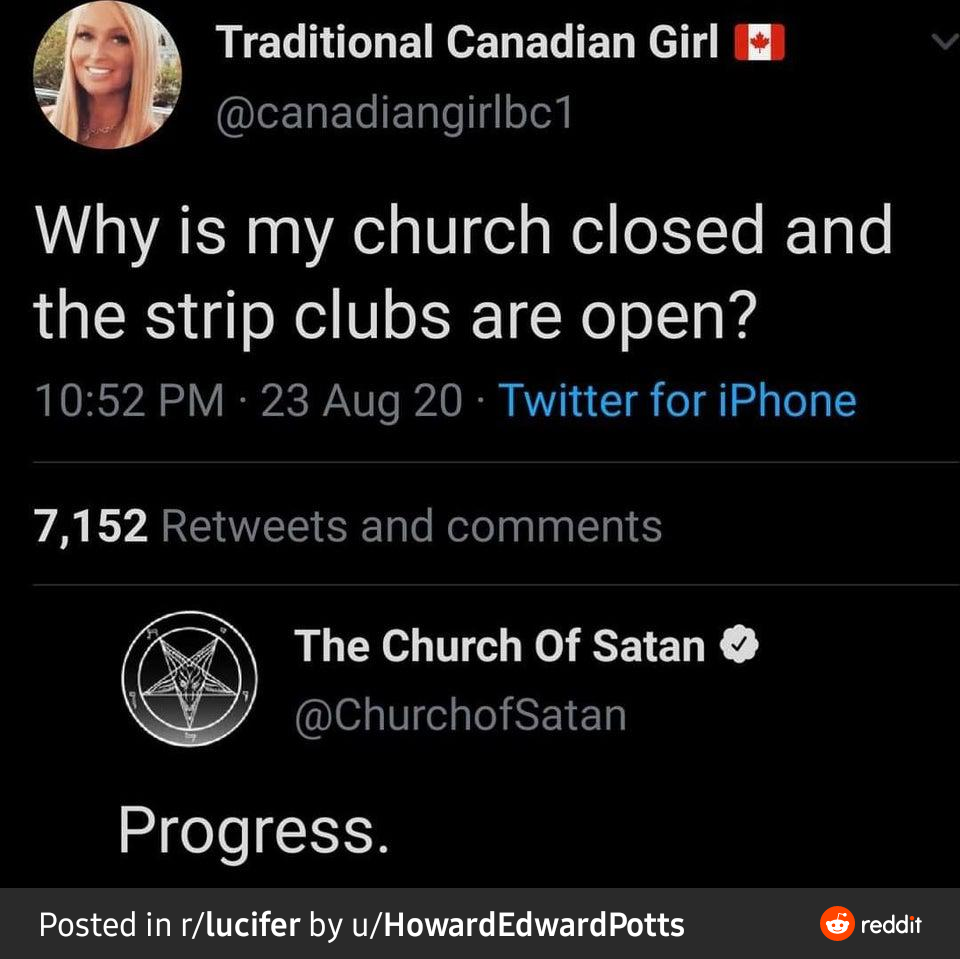The width and height of the screenshot is (960, 959).
Task: Click the reddit wordmark
Action: (891, 924)
